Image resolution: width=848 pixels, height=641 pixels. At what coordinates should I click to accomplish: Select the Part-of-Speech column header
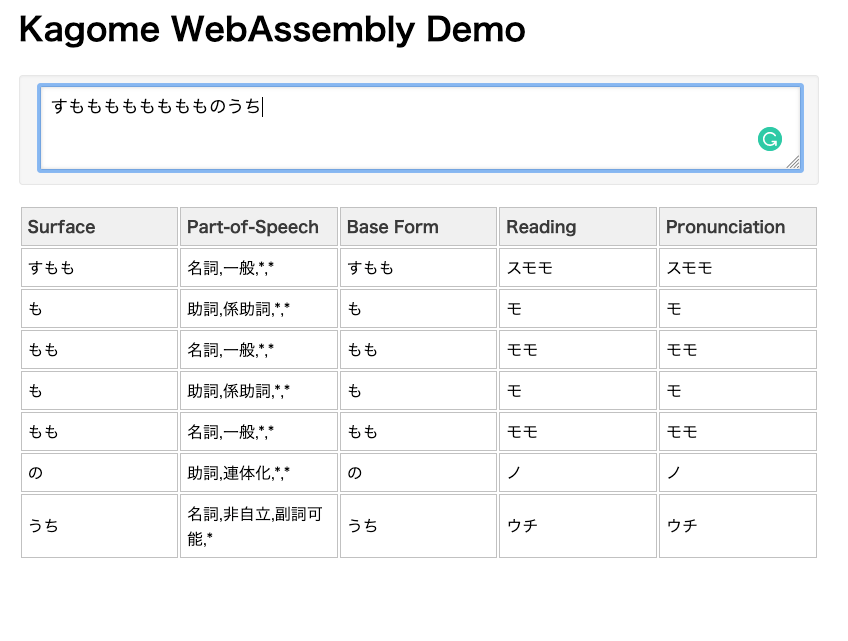click(259, 227)
